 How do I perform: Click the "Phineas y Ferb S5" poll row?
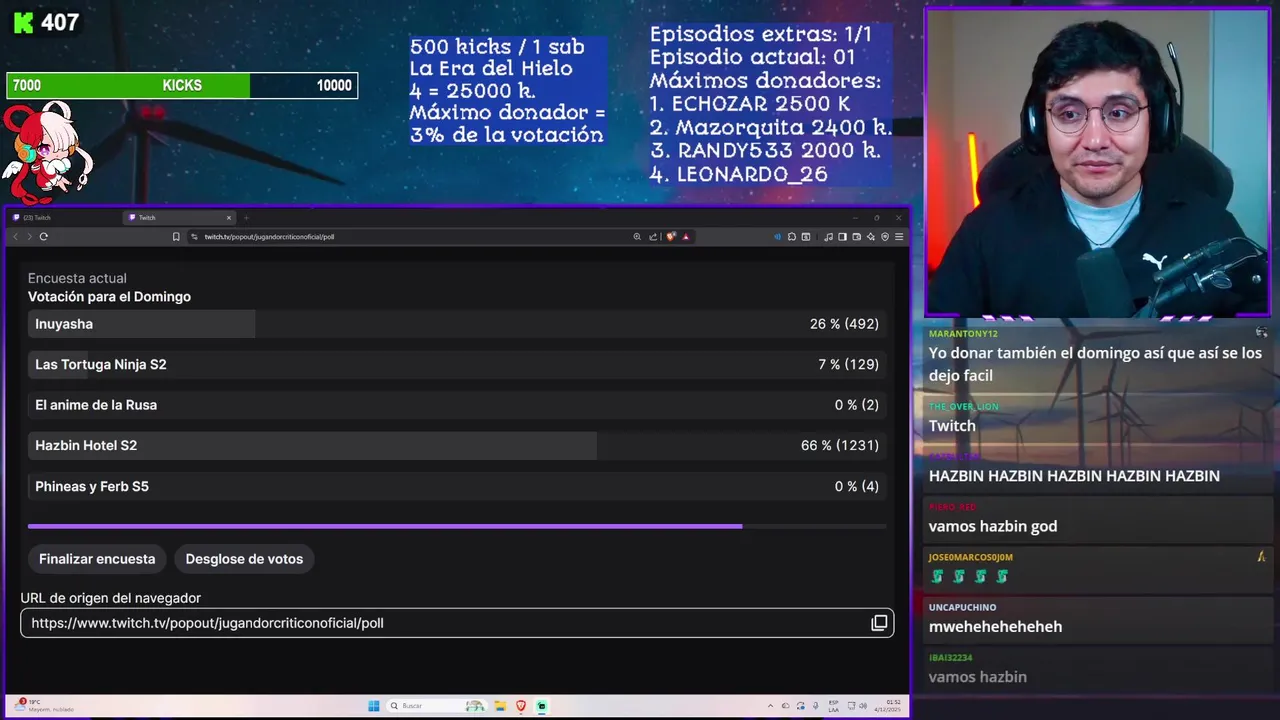(x=457, y=487)
